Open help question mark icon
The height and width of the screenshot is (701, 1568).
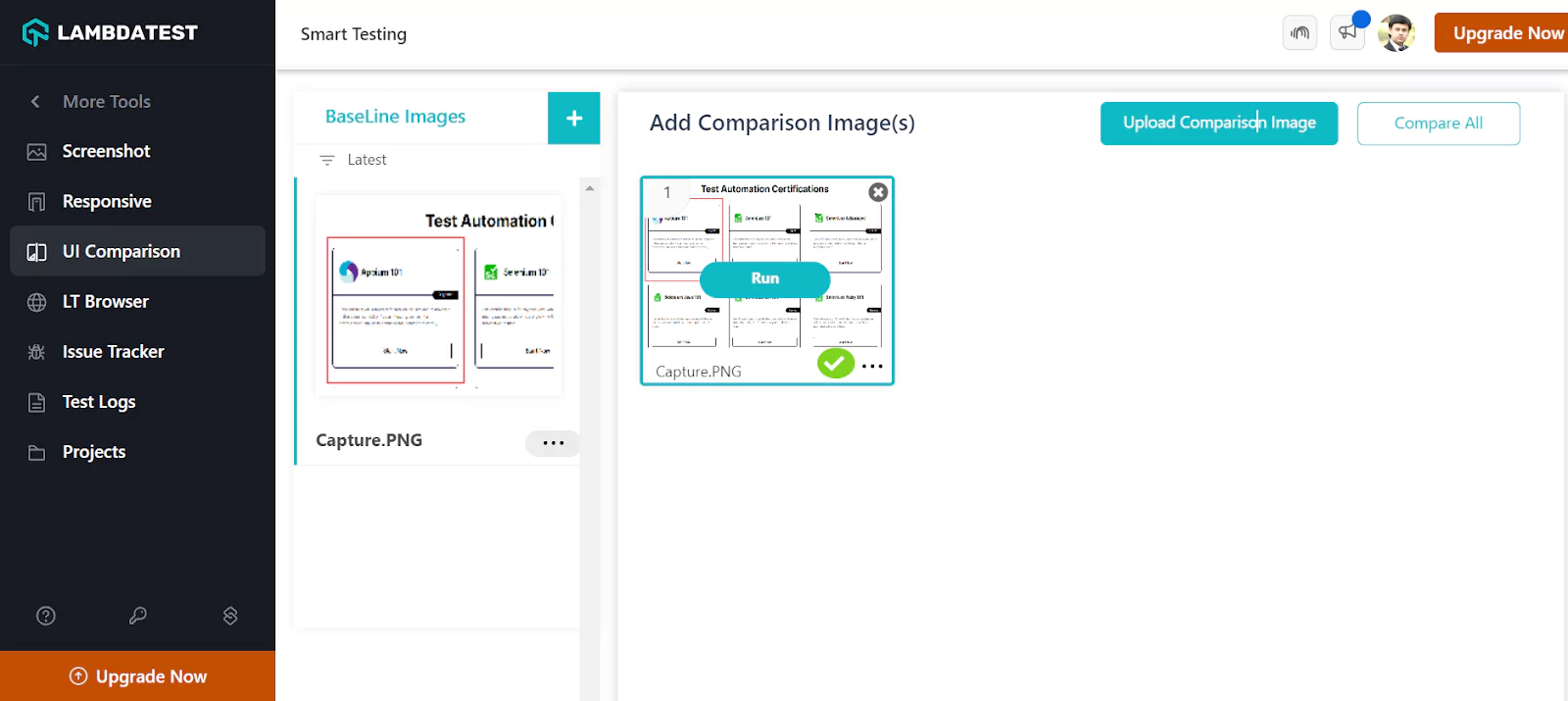tap(46, 616)
